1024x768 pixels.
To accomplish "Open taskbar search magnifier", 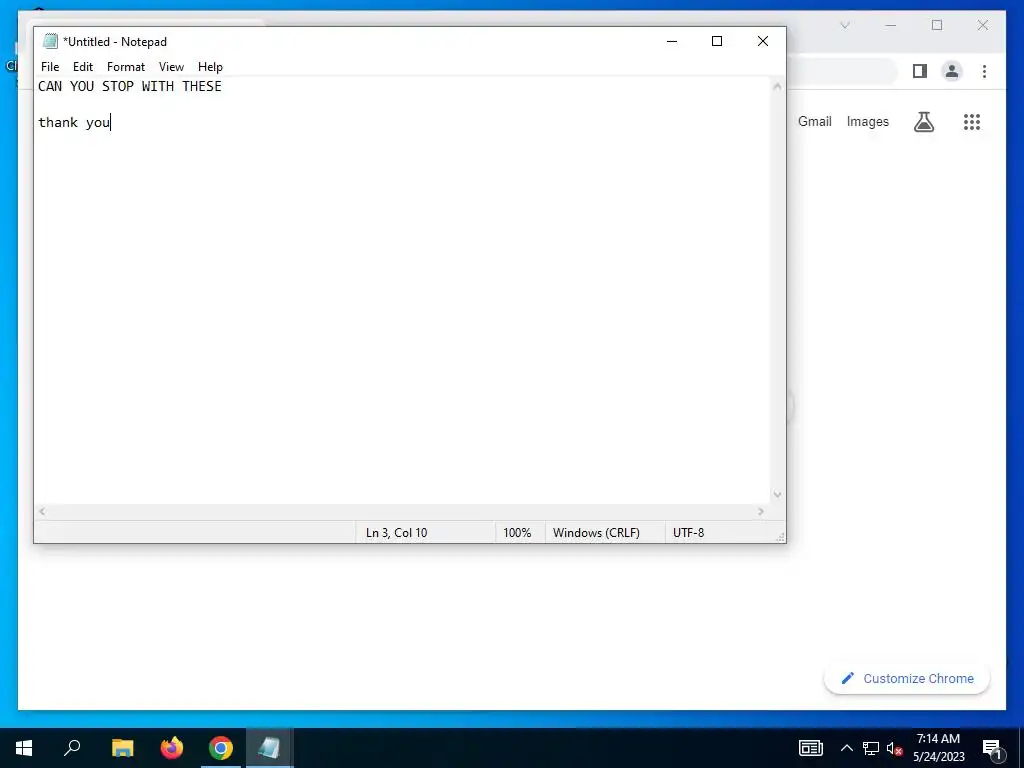I will pyautogui.click(x=72, y=748).
